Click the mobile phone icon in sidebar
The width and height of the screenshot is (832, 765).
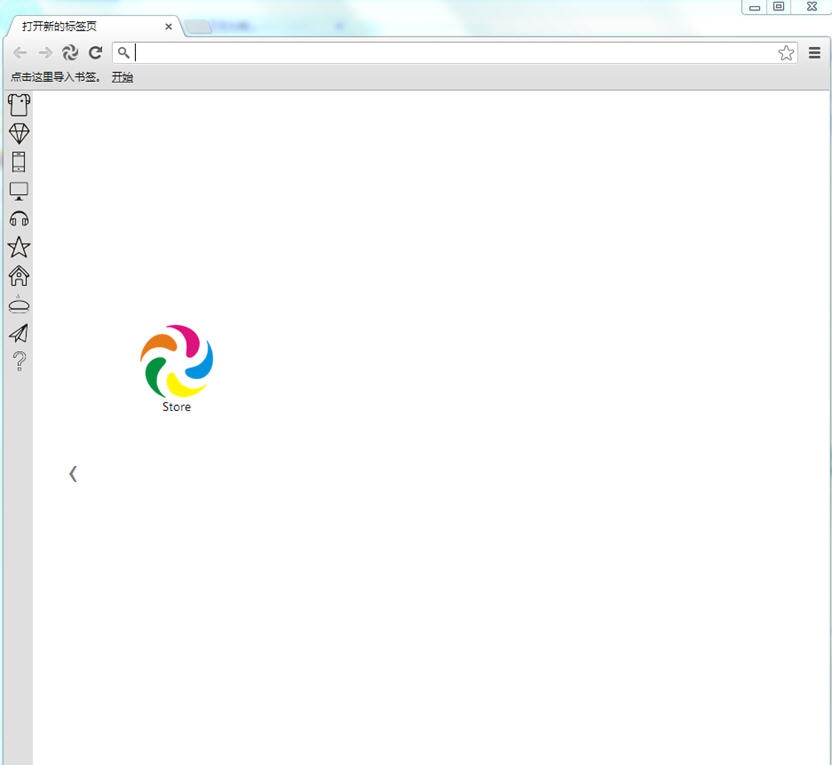(18, 161)
